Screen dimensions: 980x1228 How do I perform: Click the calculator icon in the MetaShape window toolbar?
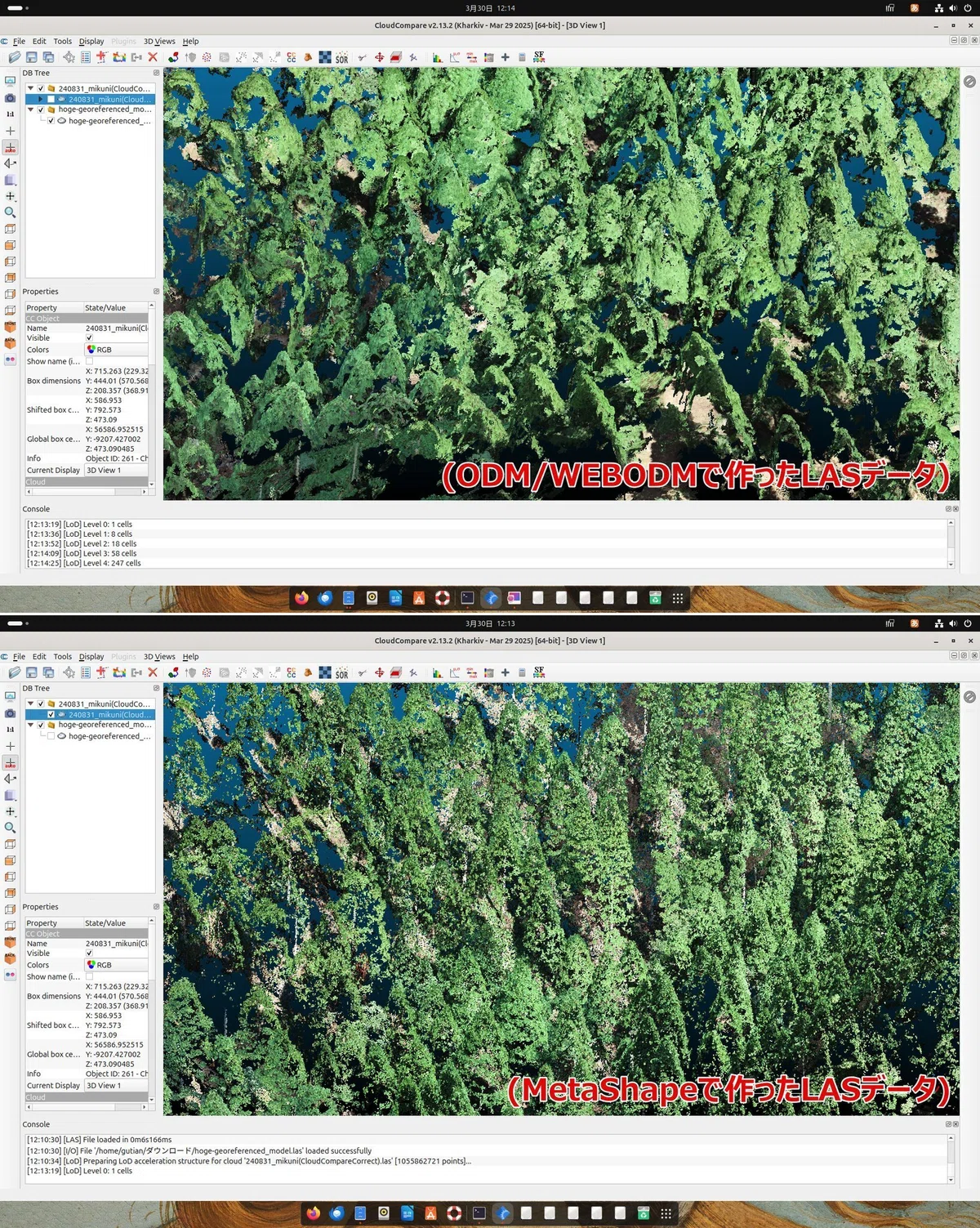[522, 672]
